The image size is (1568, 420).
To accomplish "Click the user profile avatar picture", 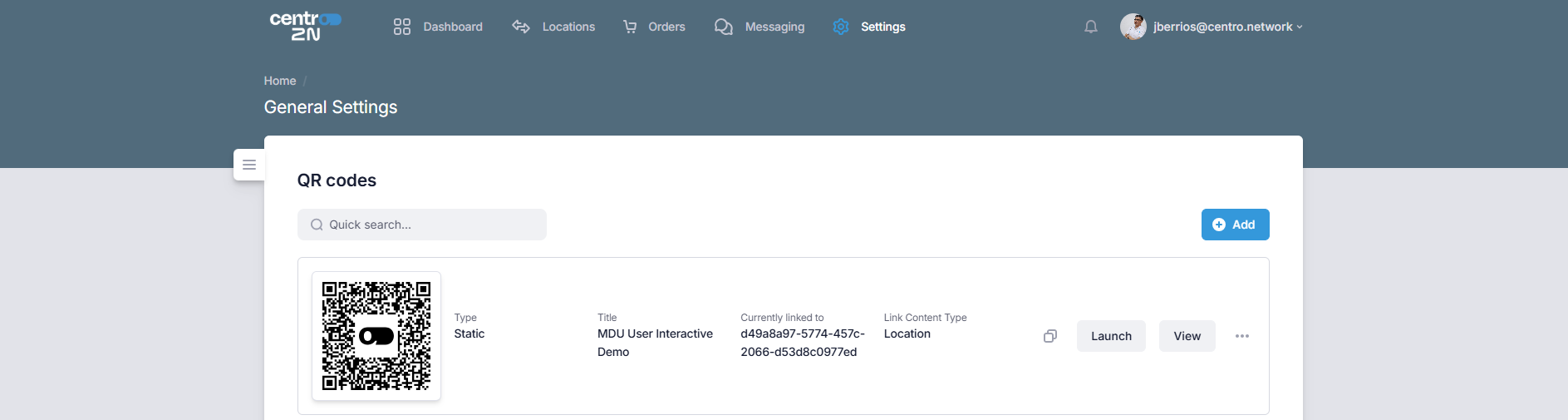I will (x=1133, y=27).
